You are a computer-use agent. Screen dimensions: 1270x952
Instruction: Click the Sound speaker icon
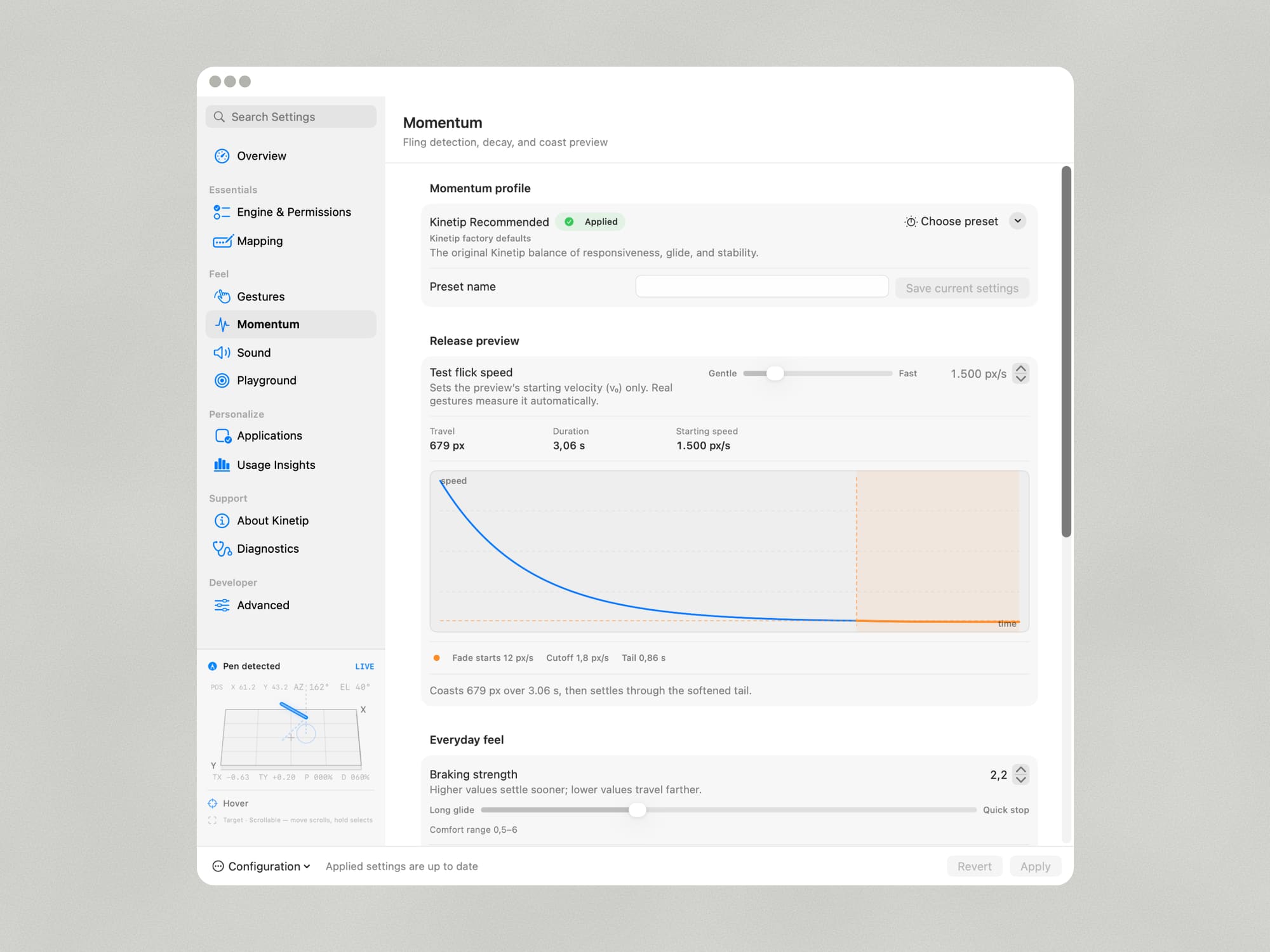point(222,353)
